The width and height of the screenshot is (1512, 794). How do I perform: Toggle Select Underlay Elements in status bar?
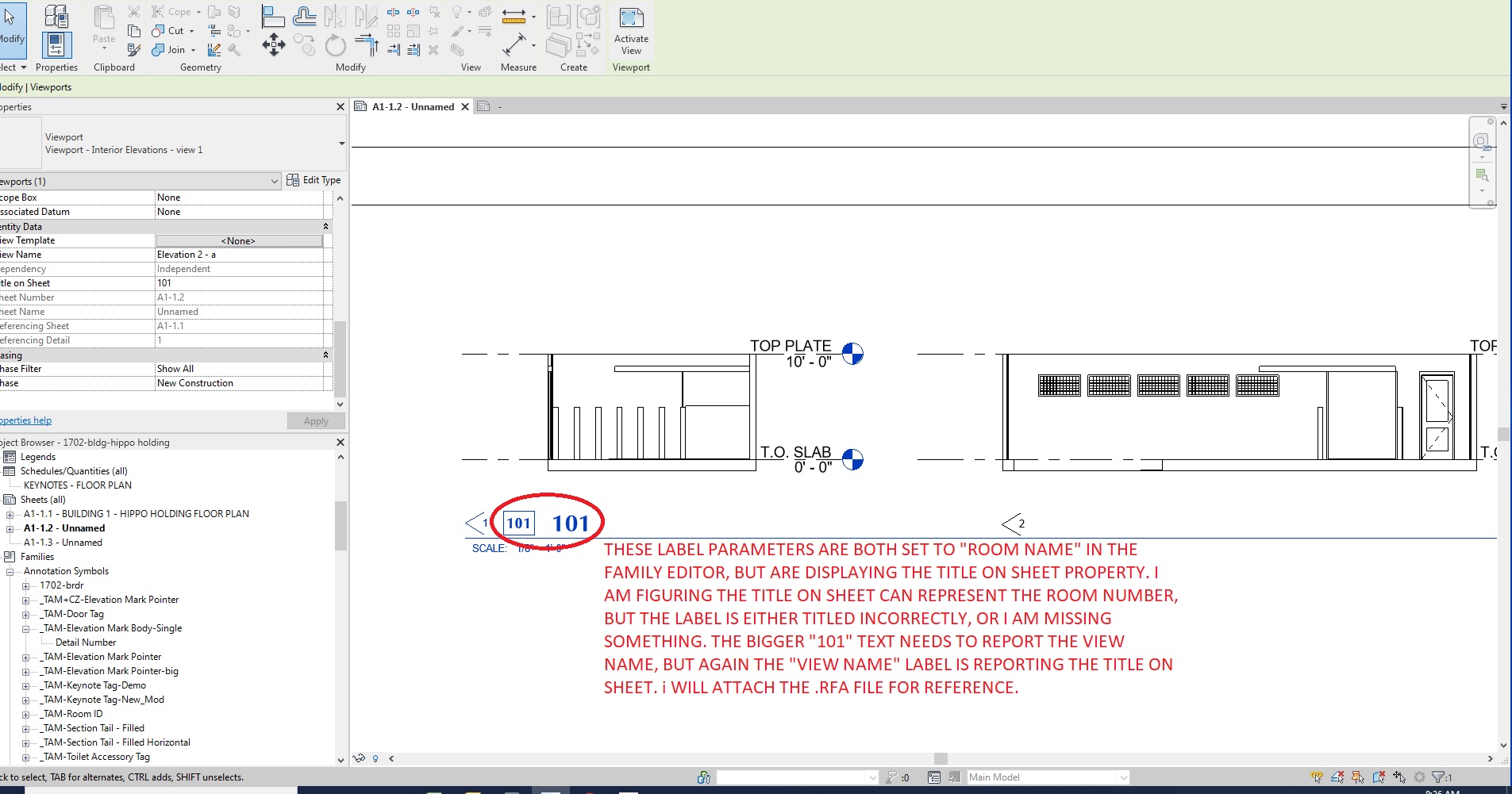point(1338,777)
